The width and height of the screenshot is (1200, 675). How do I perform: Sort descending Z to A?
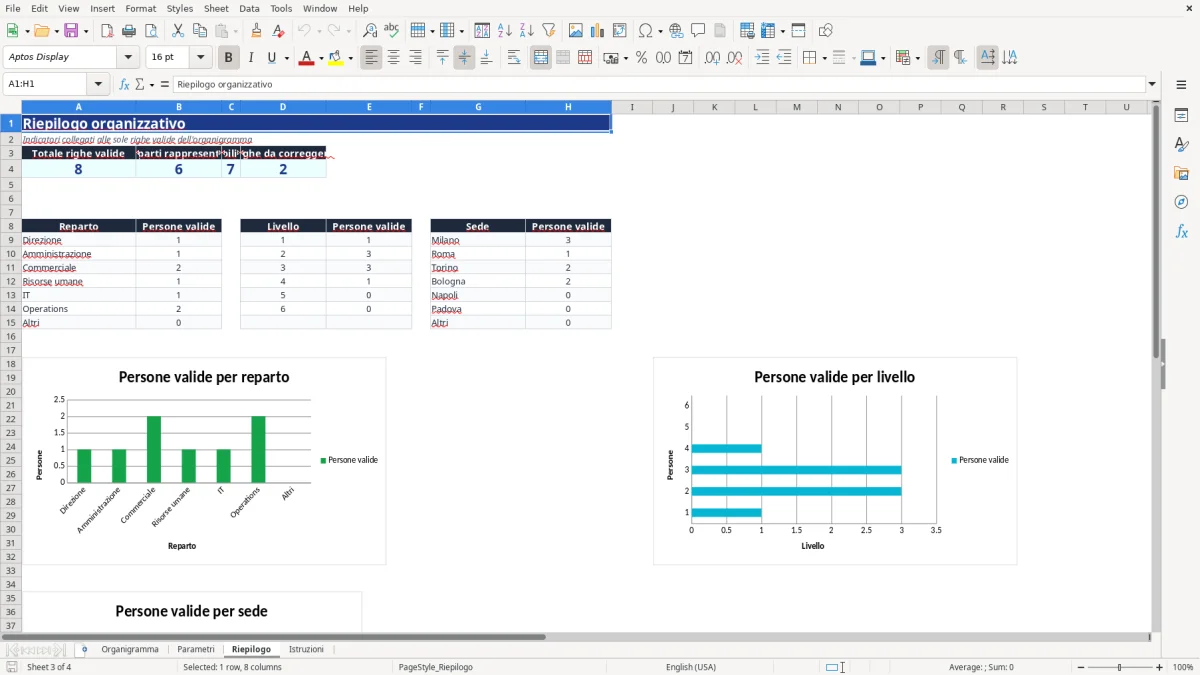point(527,31)
